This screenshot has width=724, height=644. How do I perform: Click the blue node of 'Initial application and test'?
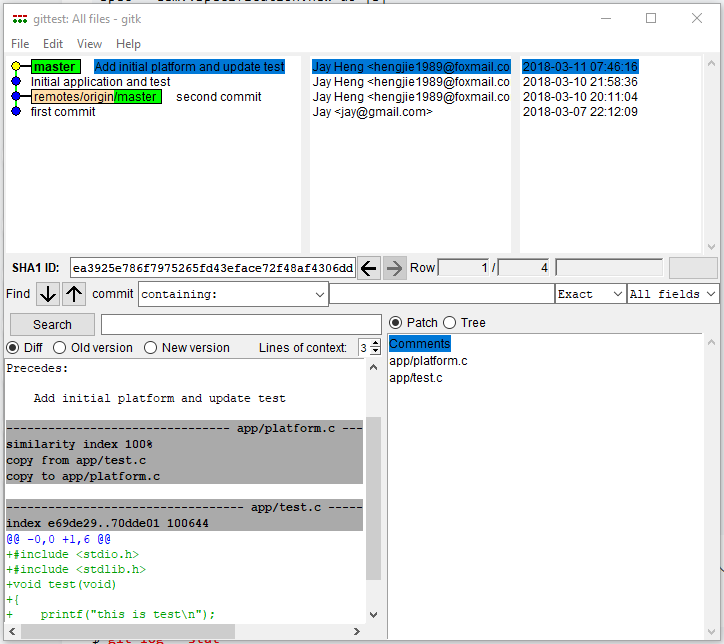[x=16, y=82]
